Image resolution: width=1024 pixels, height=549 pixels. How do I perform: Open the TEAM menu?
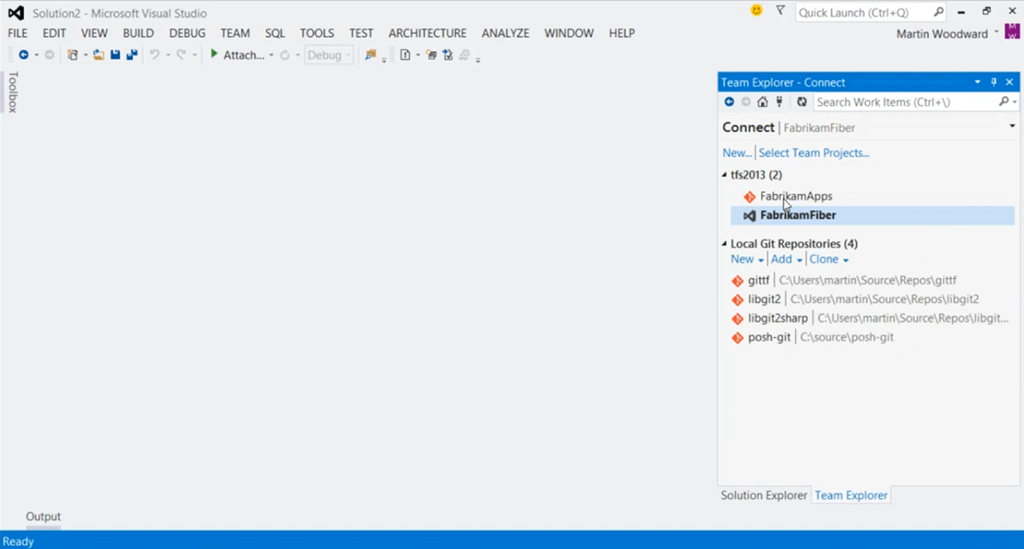[235, 33]
